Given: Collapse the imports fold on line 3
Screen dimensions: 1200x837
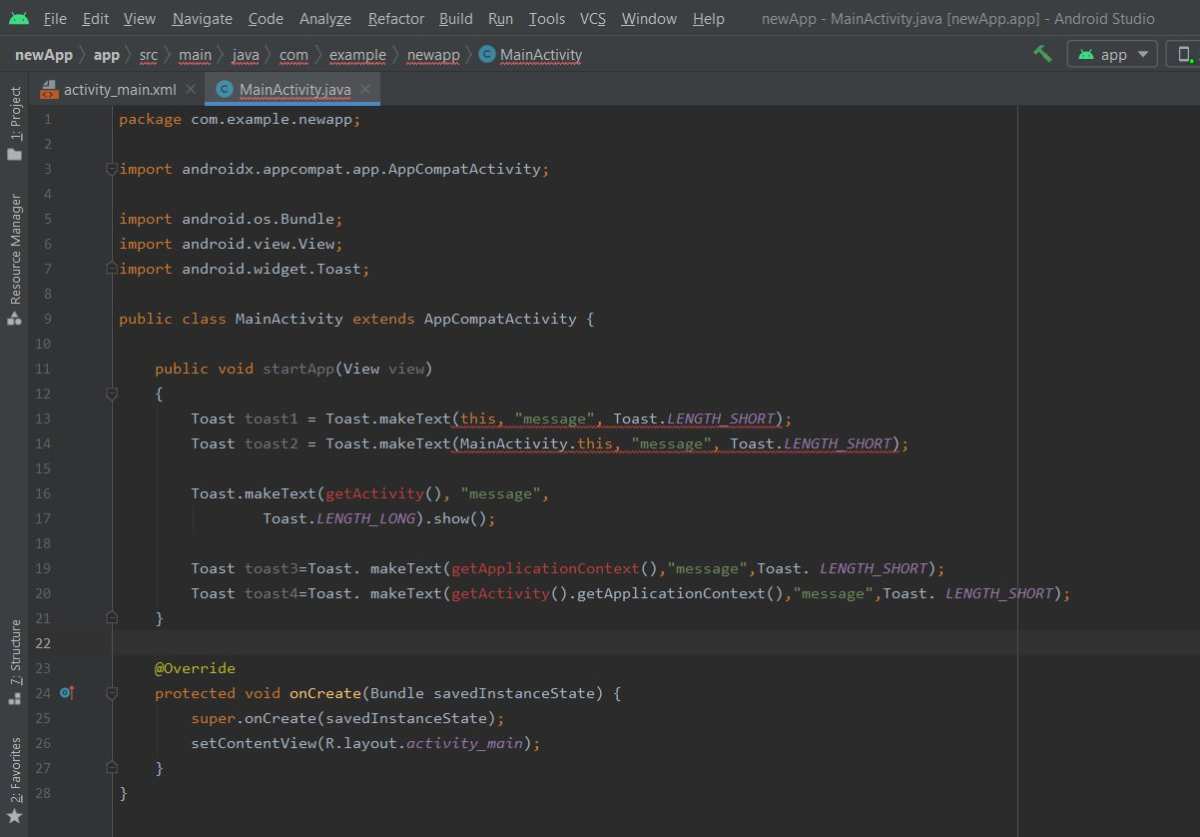Looking at the screenshot, I should pos(112,169).
